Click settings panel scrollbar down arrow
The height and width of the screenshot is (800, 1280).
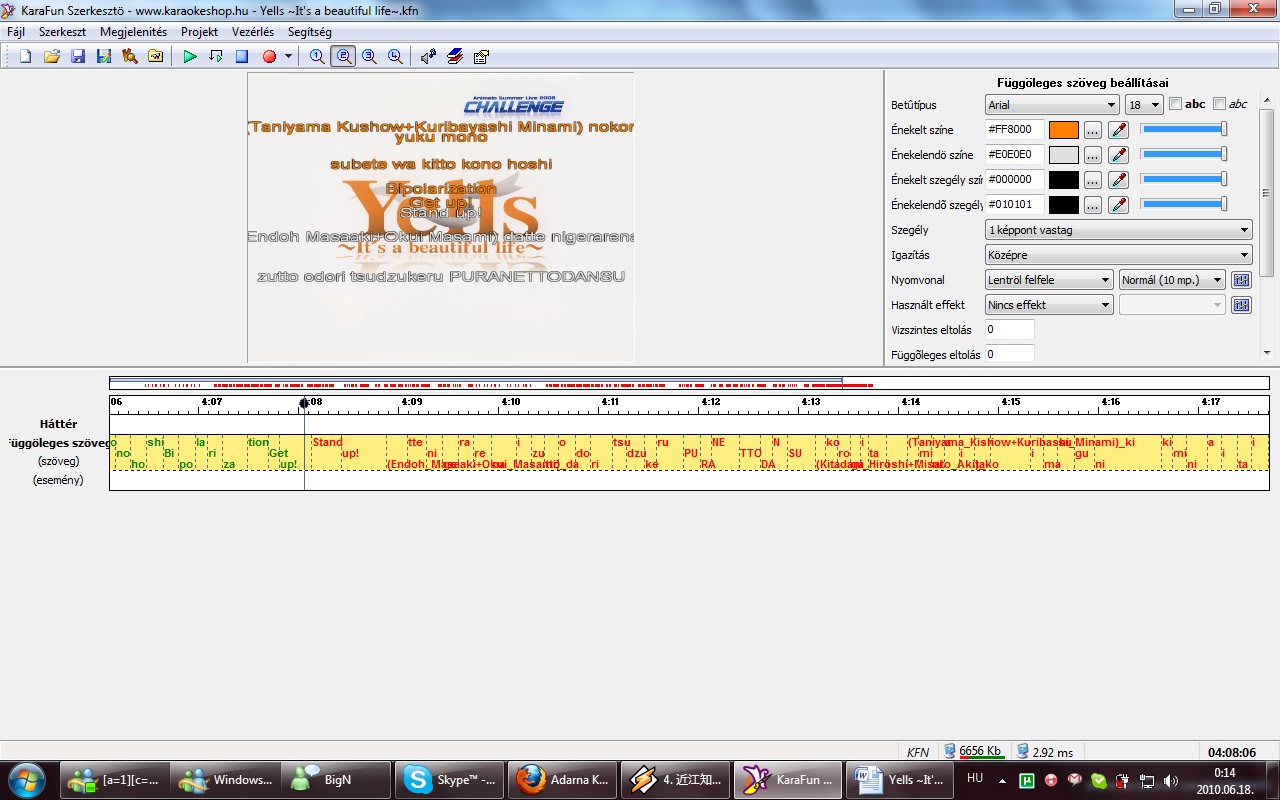(1267, 353)
